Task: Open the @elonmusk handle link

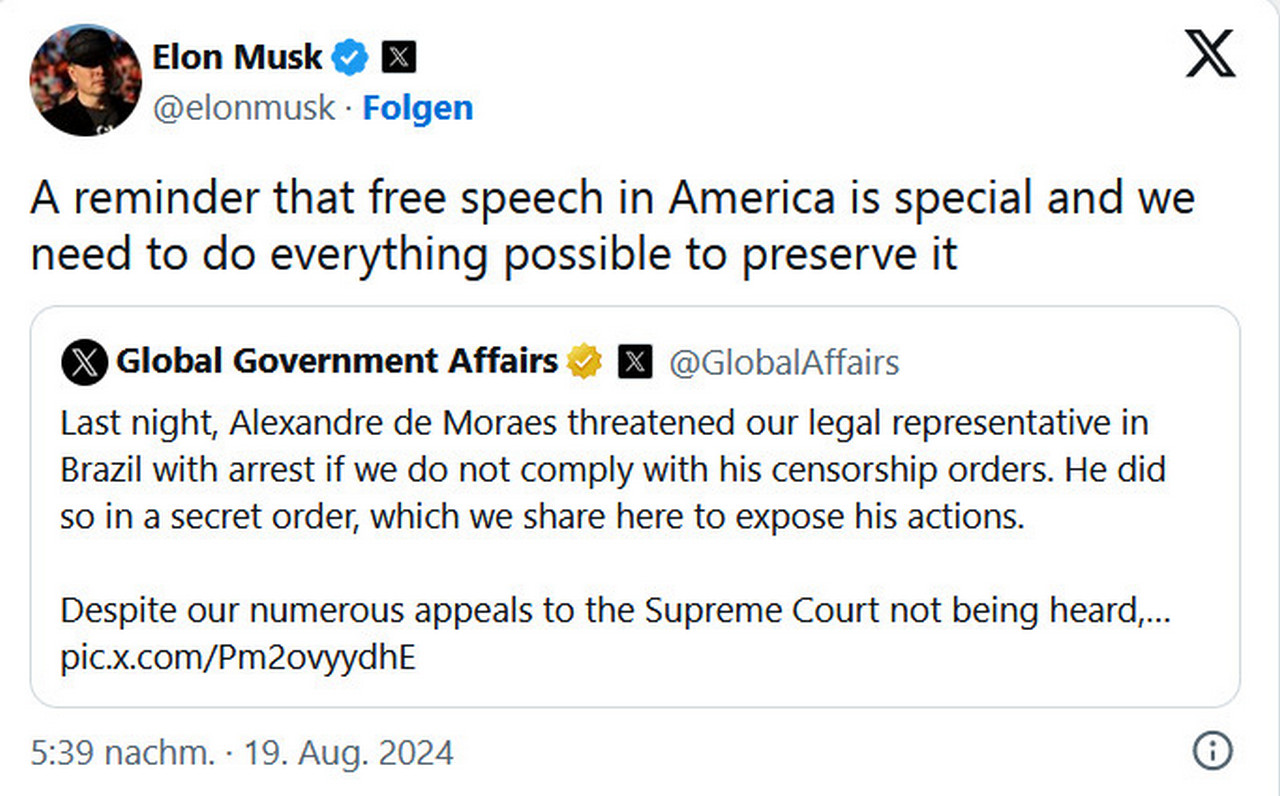Action: coord(243,108)
